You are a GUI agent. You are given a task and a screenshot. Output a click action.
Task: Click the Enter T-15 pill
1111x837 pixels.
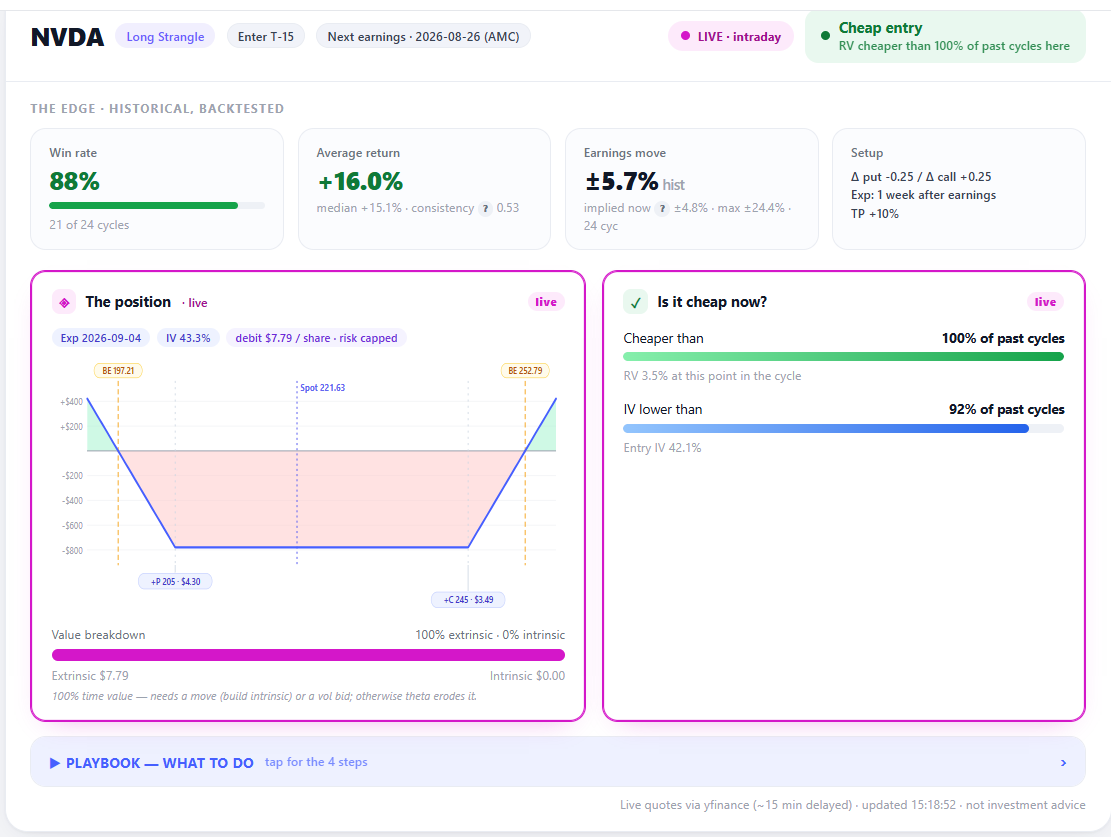pyautogui.click(x=266, y=37)
